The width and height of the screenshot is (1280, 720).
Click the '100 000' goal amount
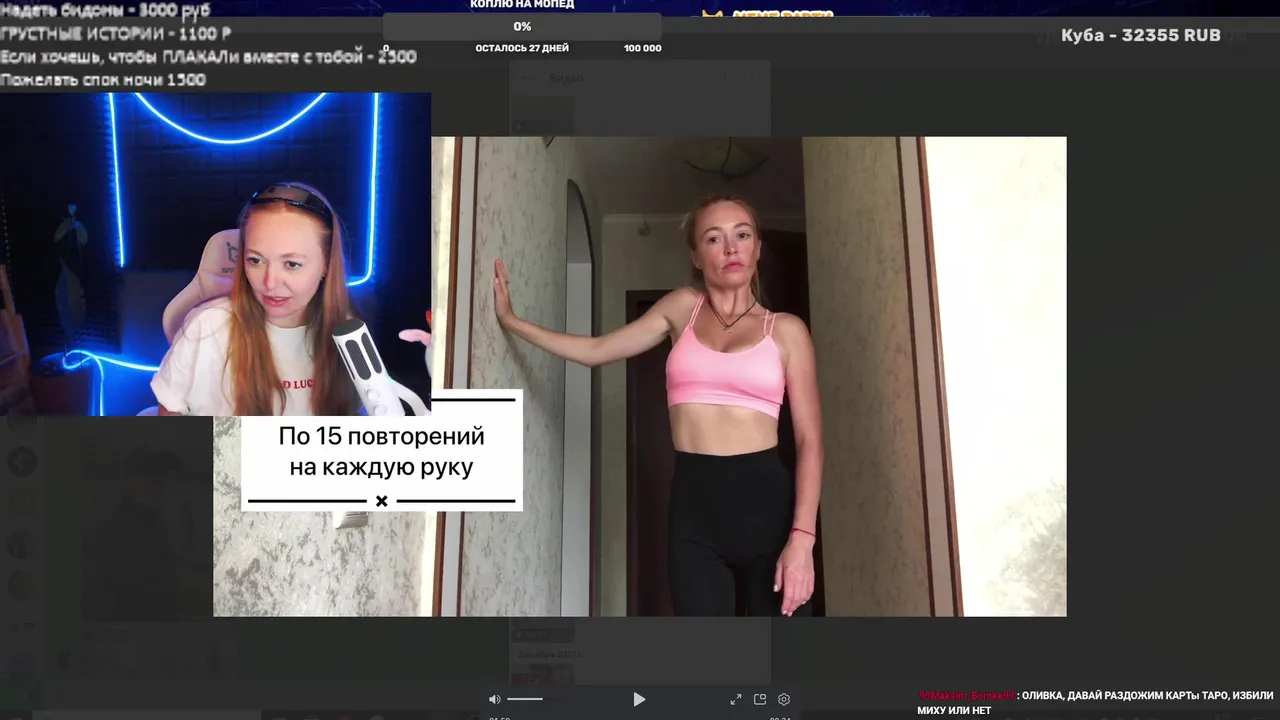pyautogui.click(x=642, y=48)
